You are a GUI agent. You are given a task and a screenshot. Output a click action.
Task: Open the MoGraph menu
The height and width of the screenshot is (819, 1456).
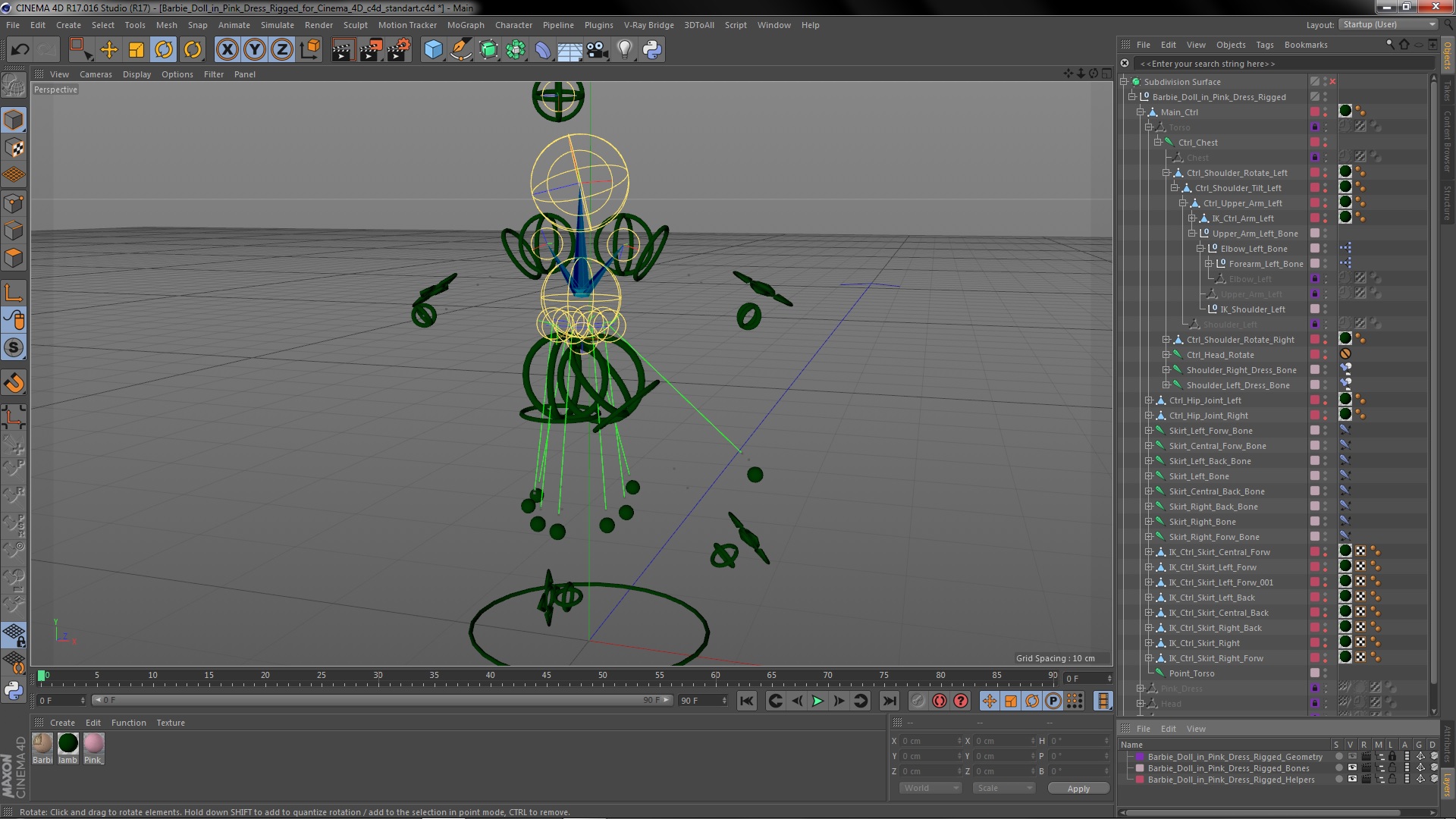pos(466,25)
